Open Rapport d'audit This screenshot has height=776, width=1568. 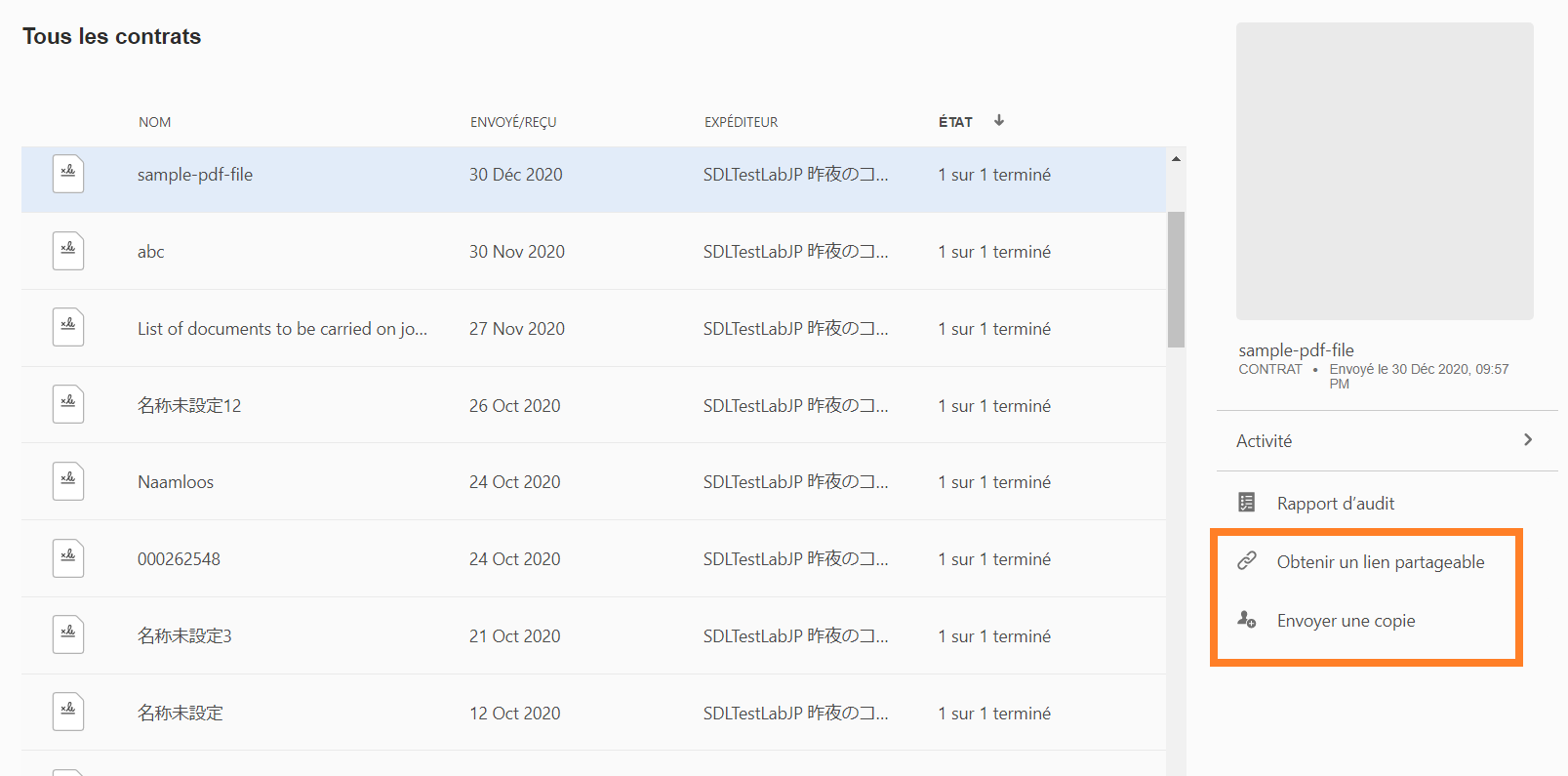pos(1335,504)
